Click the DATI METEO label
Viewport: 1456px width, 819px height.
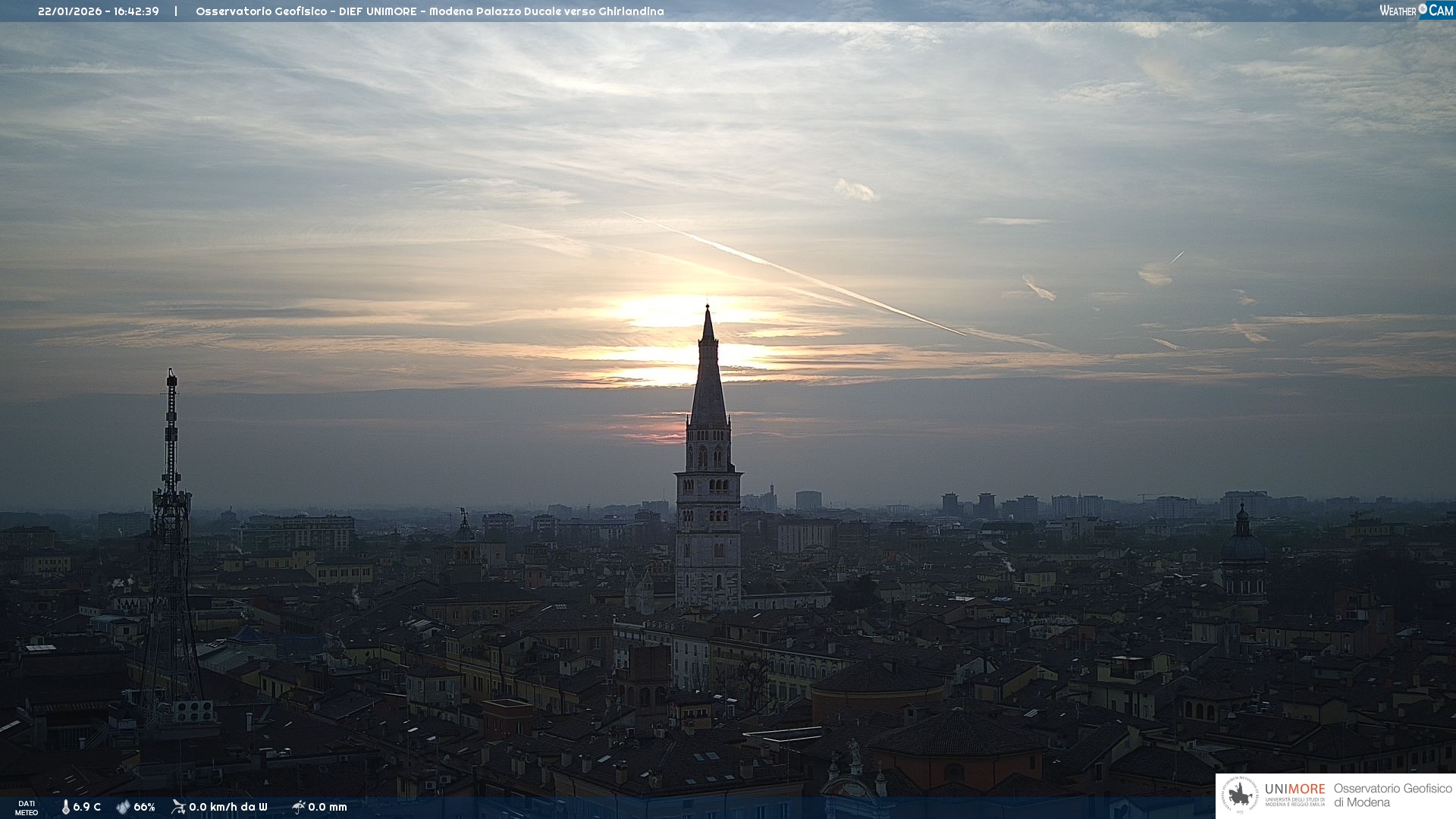[x=27, y=808]
